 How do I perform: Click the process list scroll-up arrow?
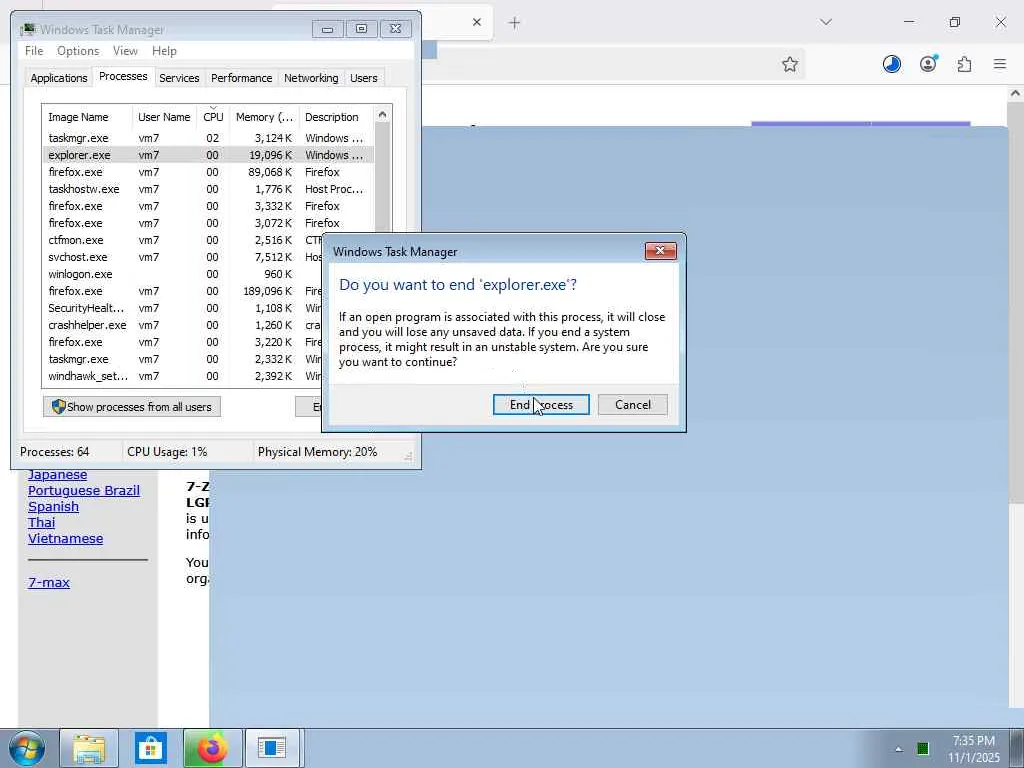(382, 114)
